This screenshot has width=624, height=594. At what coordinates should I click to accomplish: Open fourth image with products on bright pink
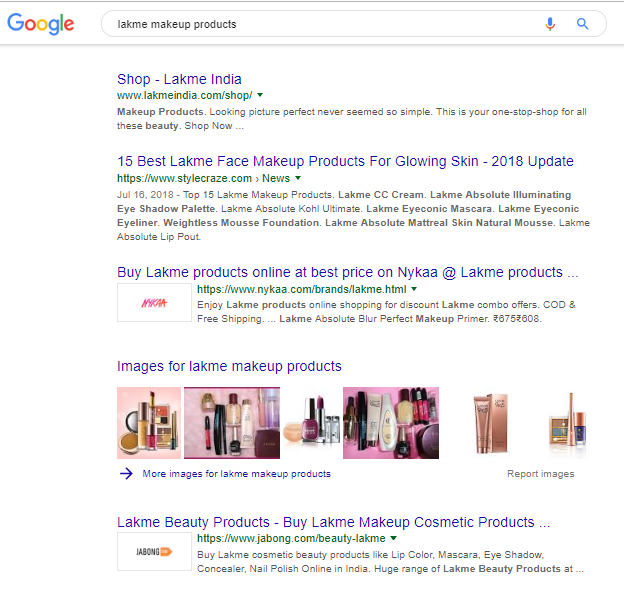pyautogui.click(x=391, y=423)
